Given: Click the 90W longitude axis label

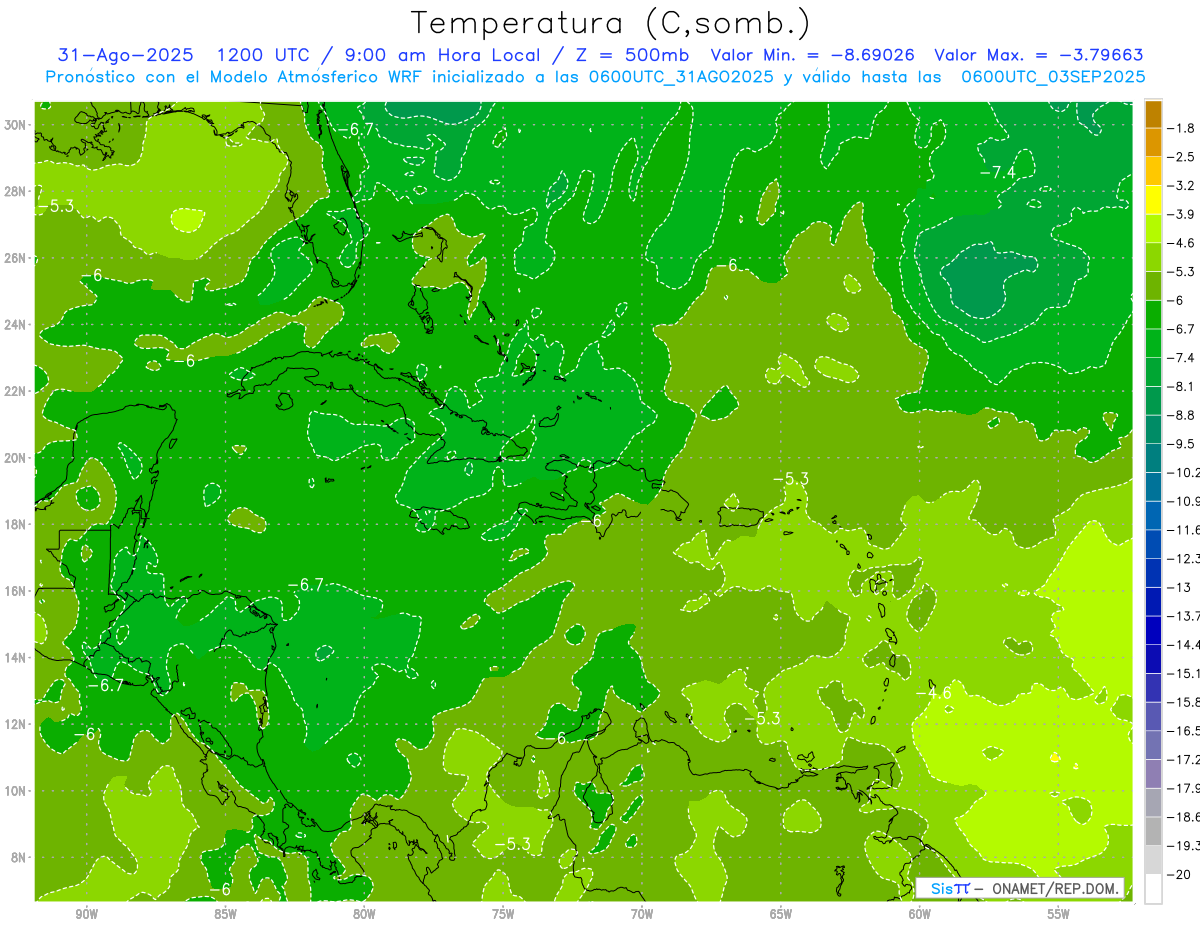Looking at the screenshot, I should point(86,913).
